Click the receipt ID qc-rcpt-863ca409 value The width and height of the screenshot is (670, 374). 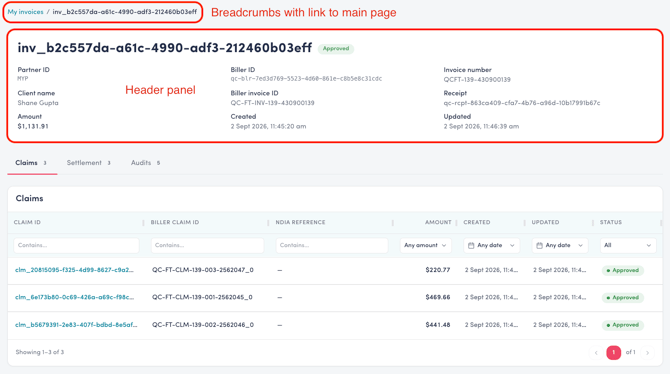[x=522, y=103]
